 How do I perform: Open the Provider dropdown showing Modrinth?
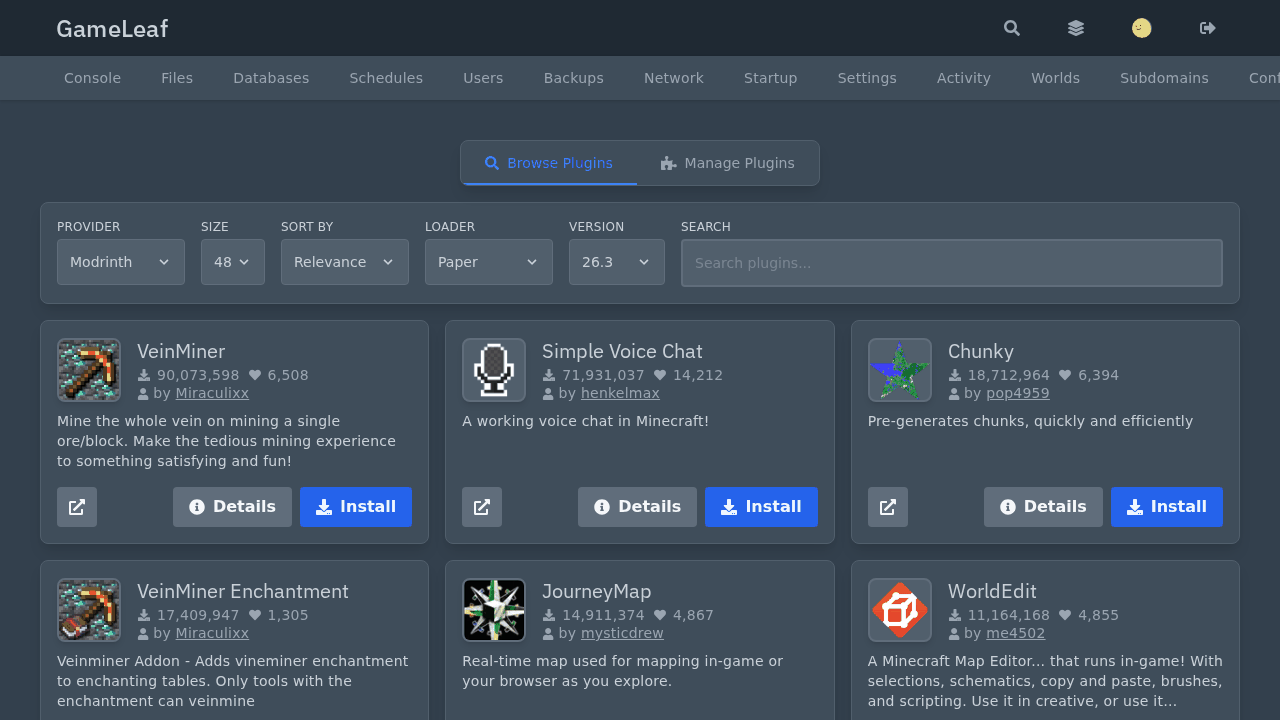(x=121, y=262)
